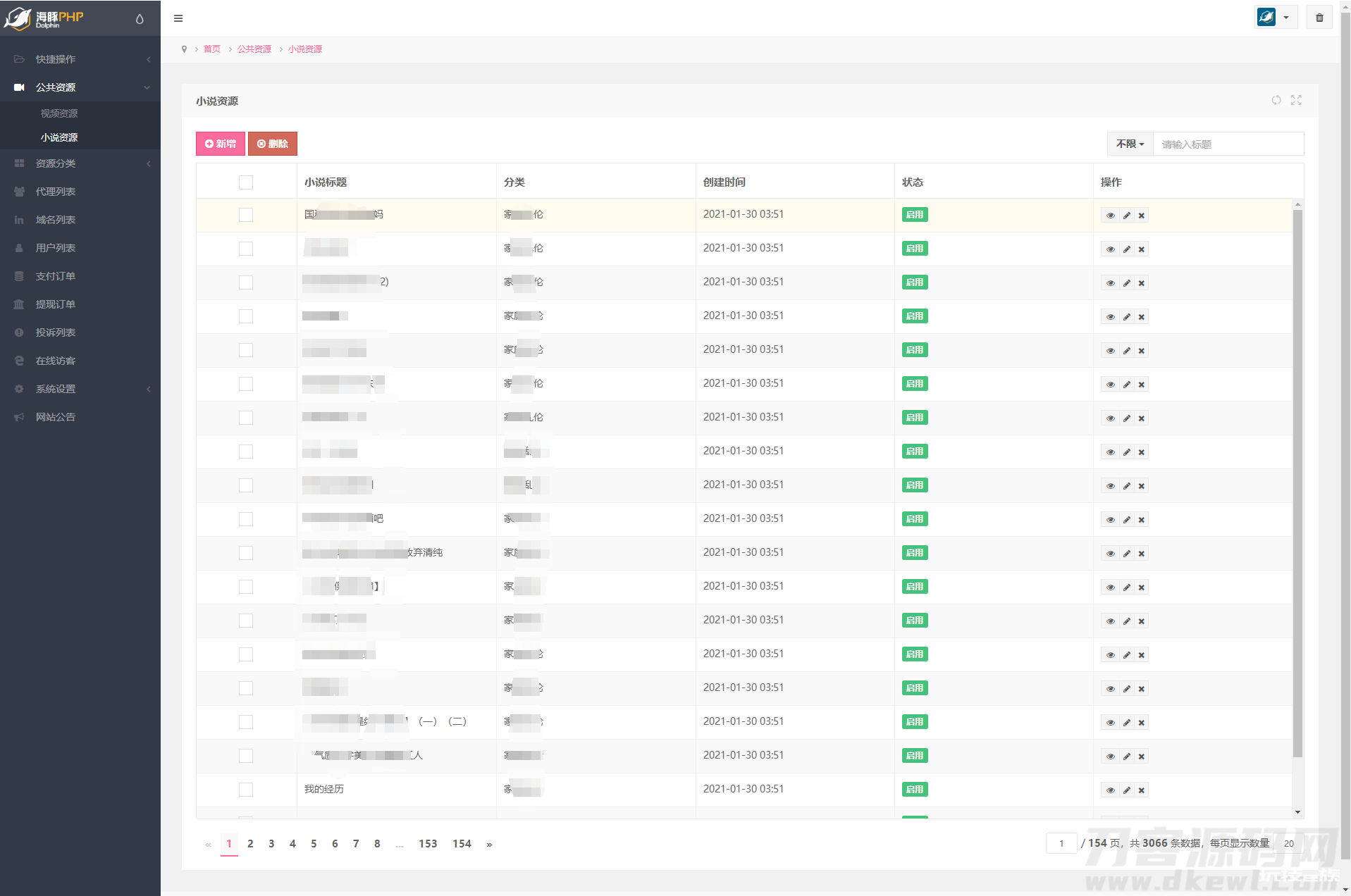View the 我的经历 row details
1351x896 pixels.
(x=1111, y=790)
